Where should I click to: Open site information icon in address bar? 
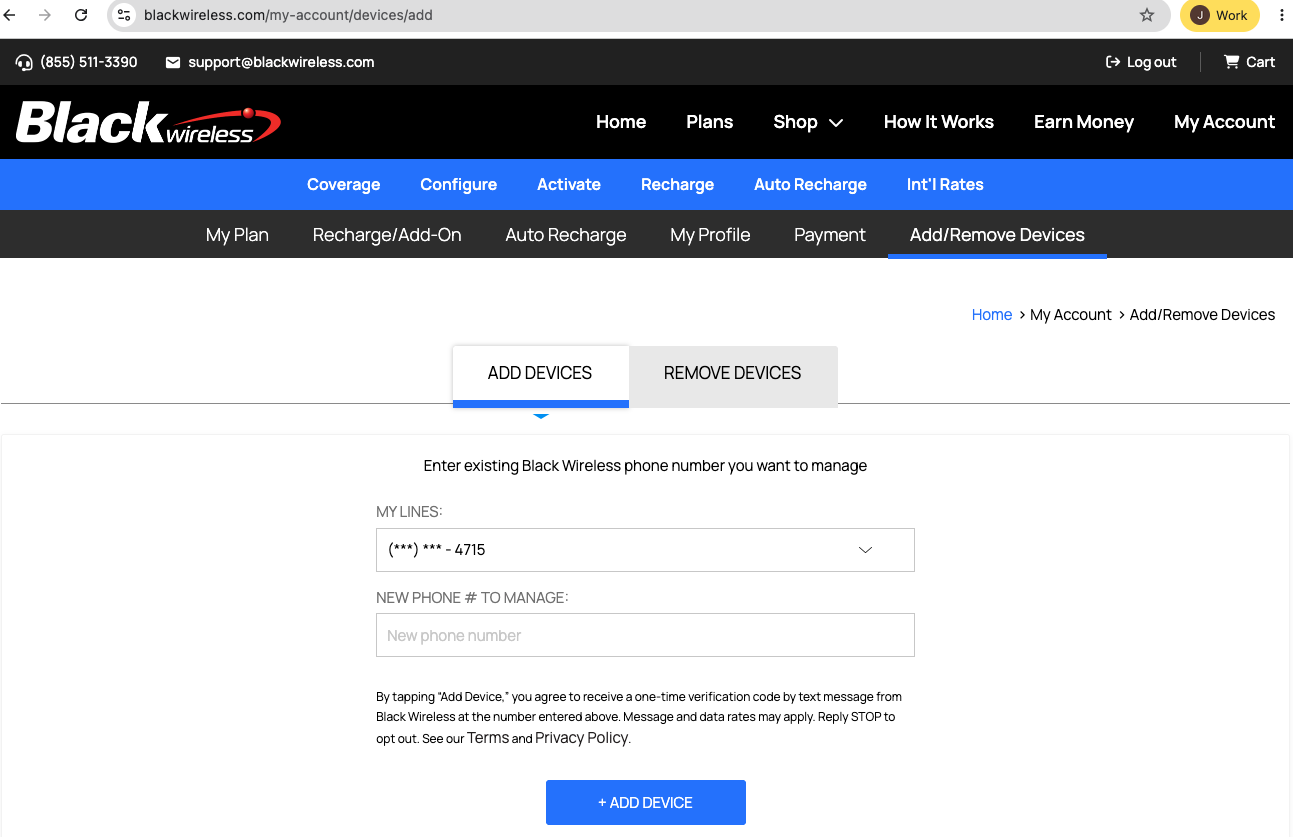coord(124,15)
